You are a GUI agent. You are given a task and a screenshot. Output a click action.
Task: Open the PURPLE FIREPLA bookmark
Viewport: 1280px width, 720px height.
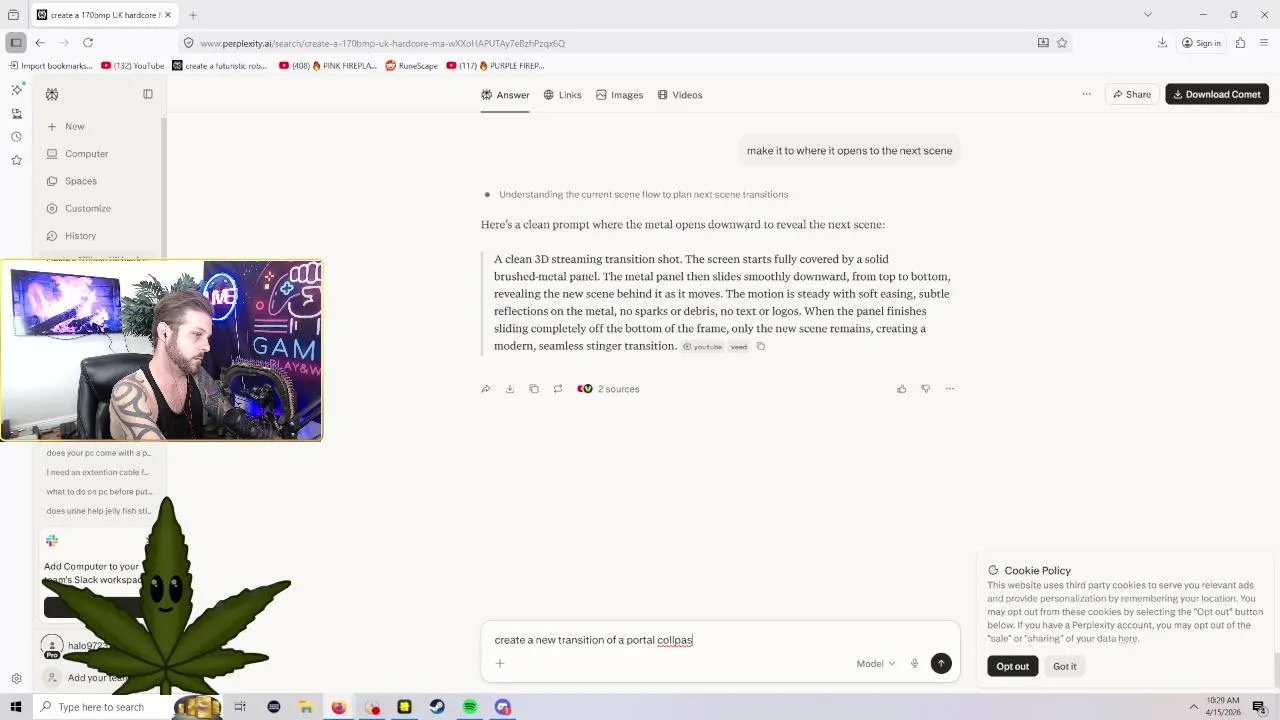click(495, 66)
